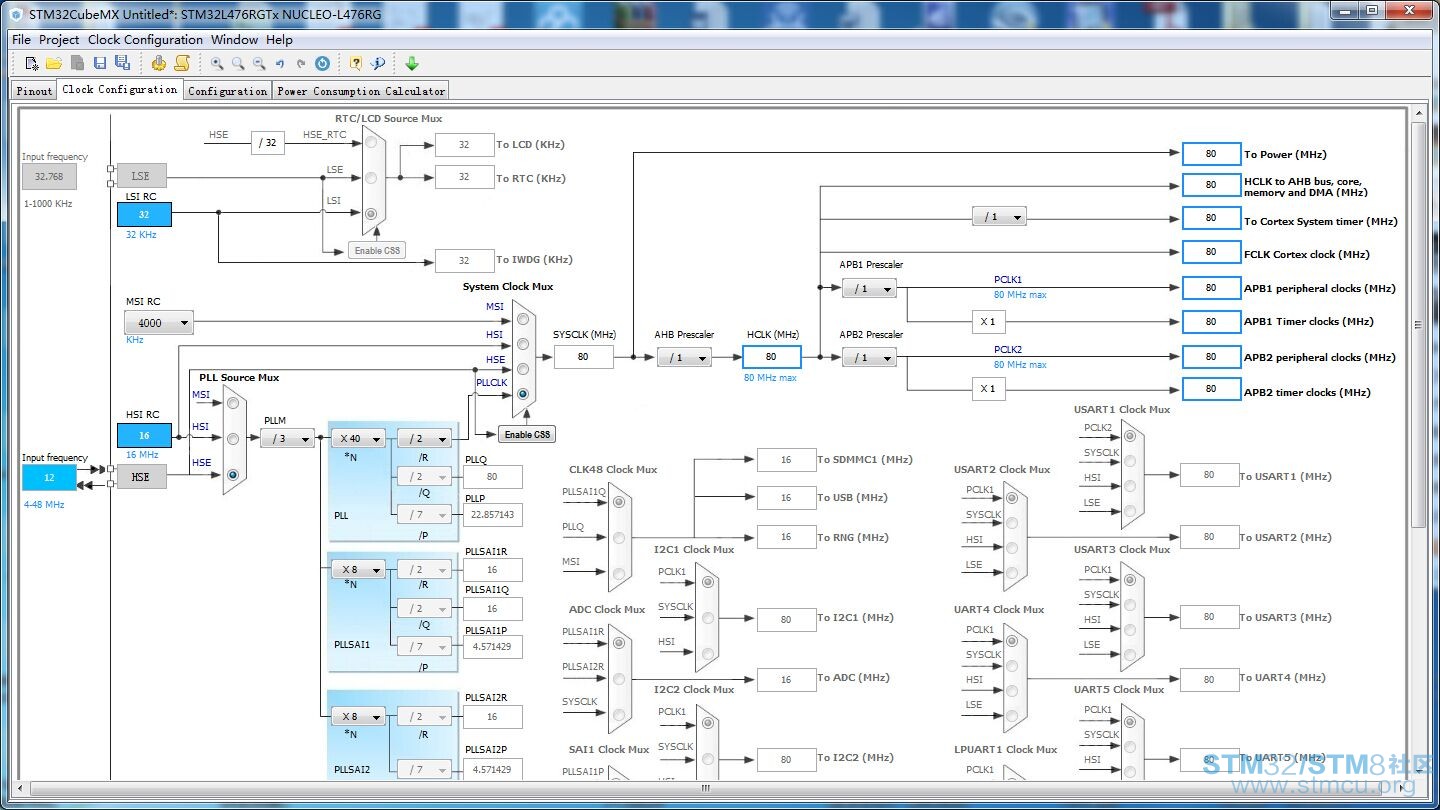Open the Clock Configuration menu
Image resolution: width=1440 pixels, height=810 pixels.
[145, 40]
